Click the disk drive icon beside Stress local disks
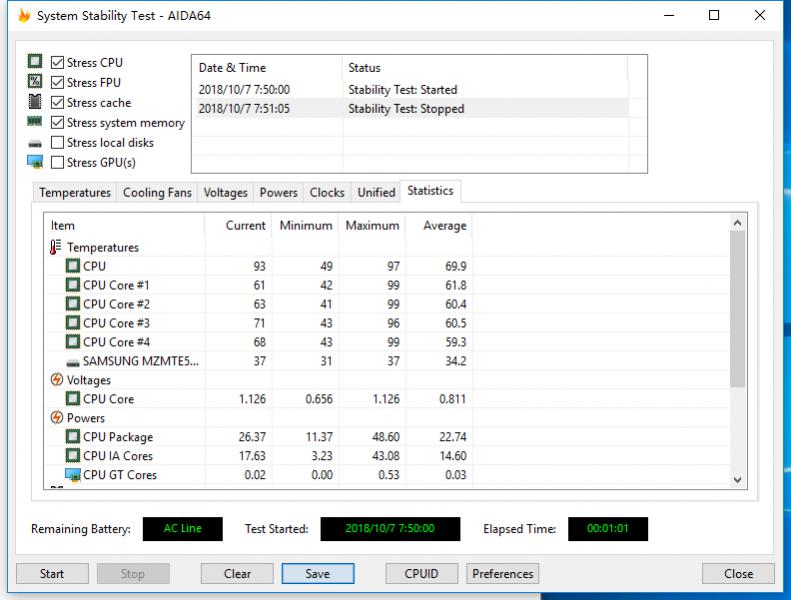The image size is (791, 600). coord(35,144)
